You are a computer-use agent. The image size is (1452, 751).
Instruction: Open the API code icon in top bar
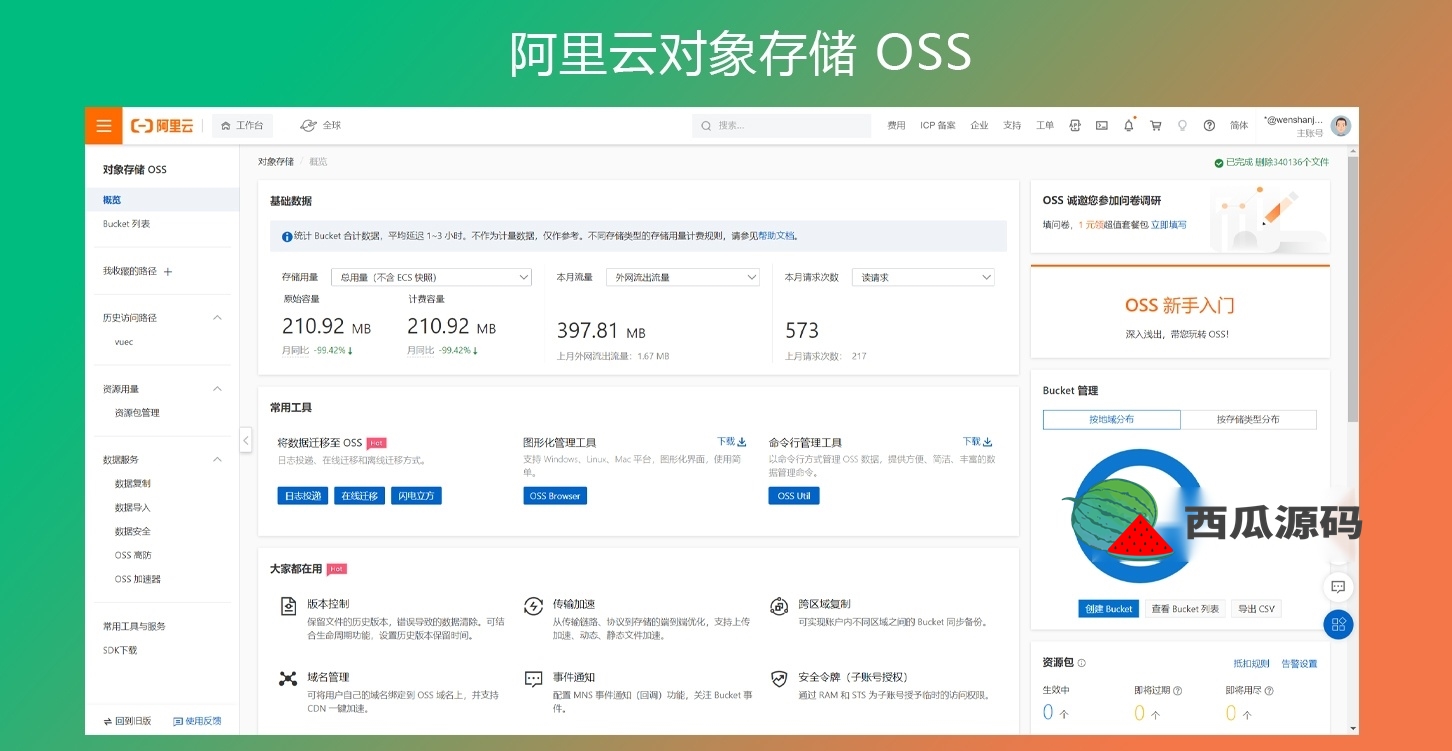(1075, 126)
